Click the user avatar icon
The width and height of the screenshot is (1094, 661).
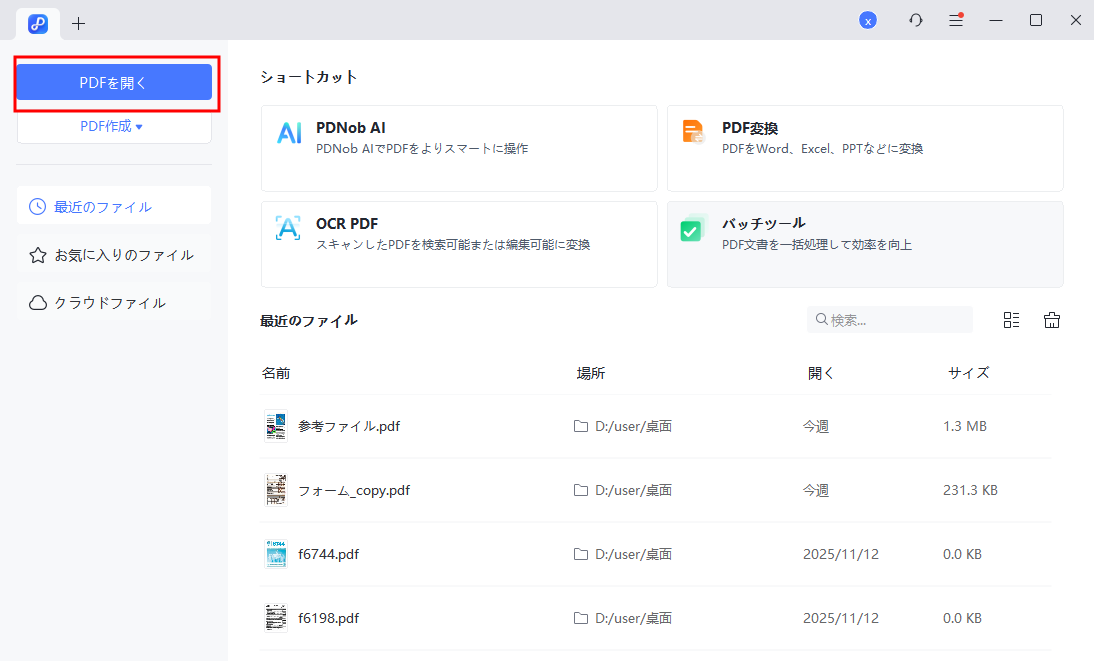point(868,20)
